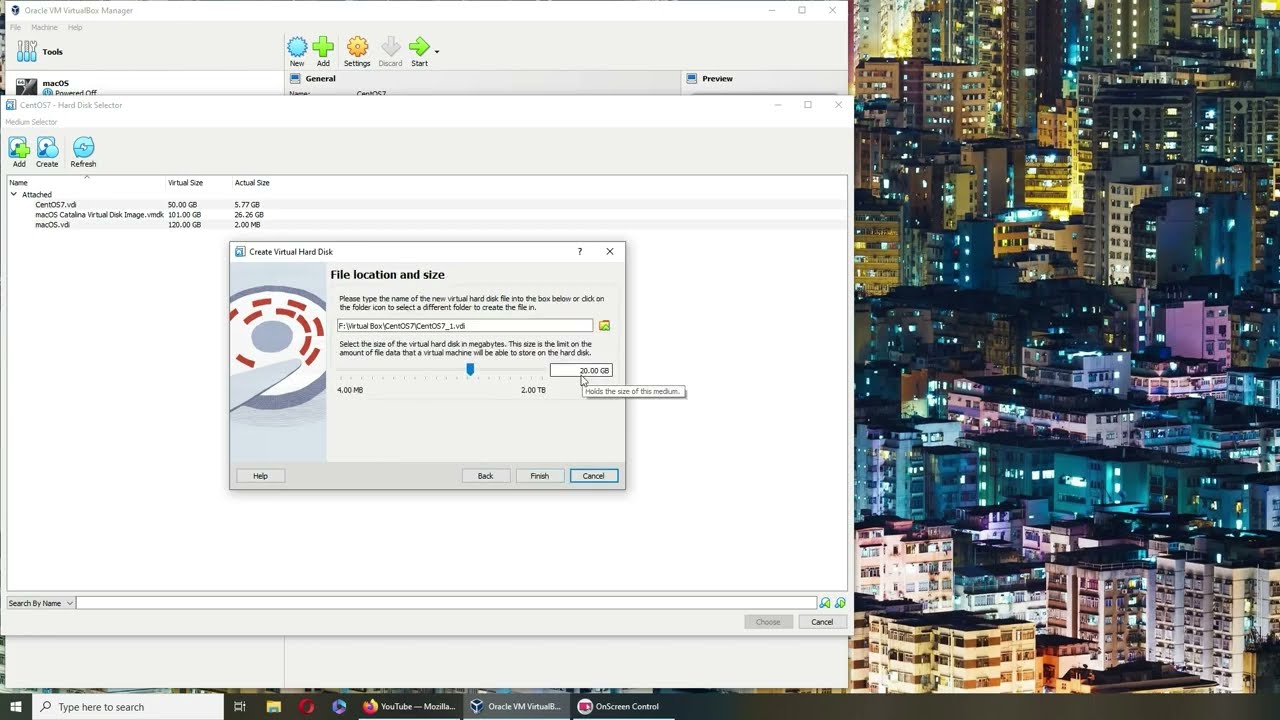Image resolution: width=1280 pixels, height=720 pixels.
Task: Open Task View on the taskbar
Action: coord(240,706)
